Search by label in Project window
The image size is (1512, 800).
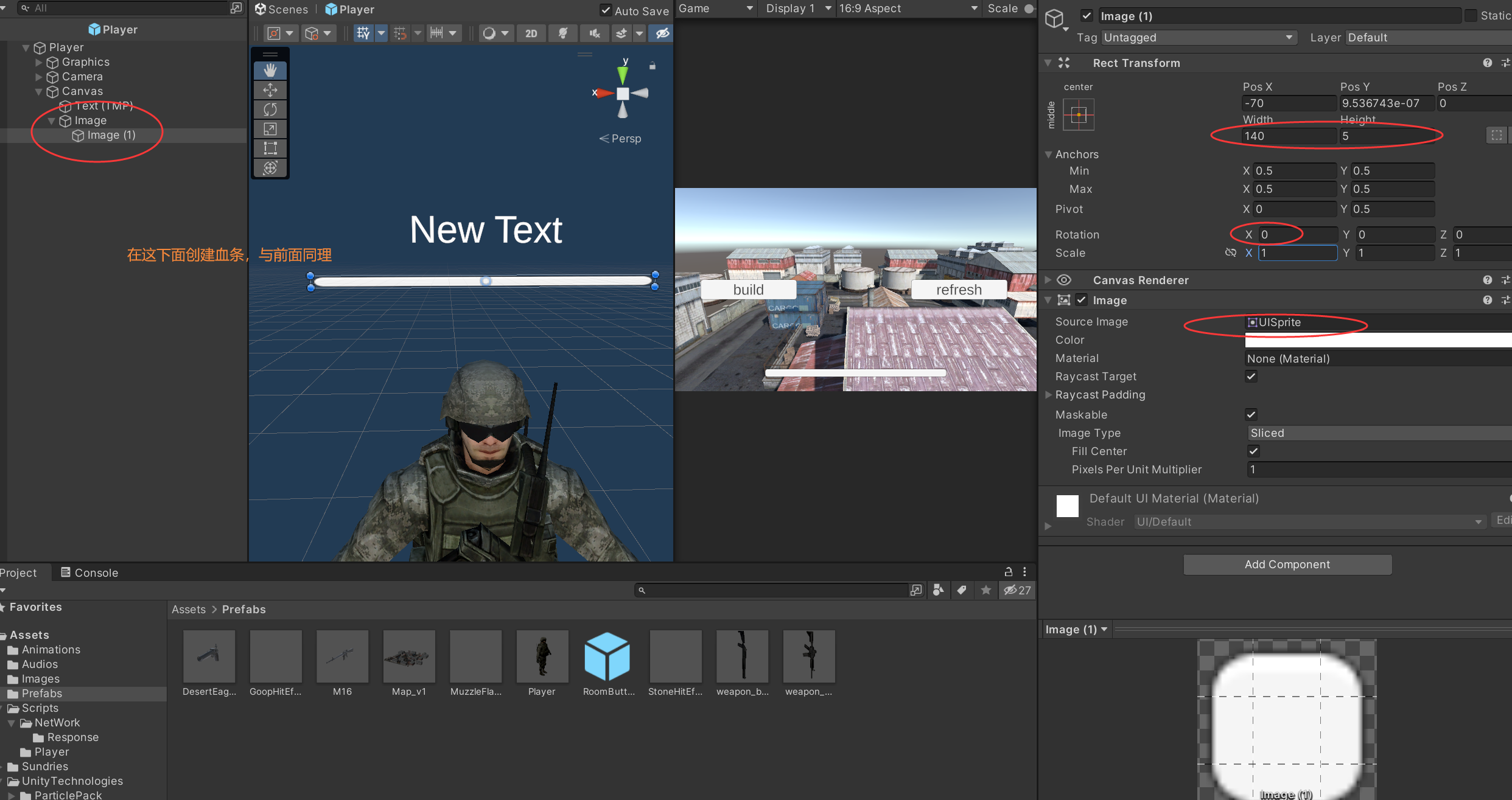pyautogui.click(x=962, y=590)
